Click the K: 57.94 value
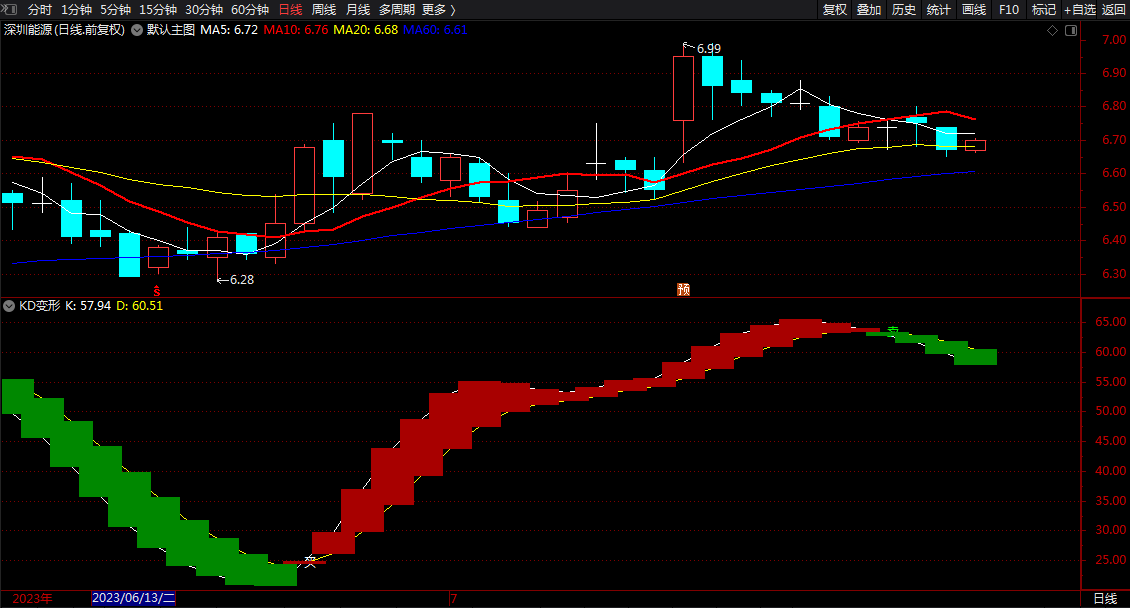The height and width of the screenshot is (608, 1130). click(88, 306)
